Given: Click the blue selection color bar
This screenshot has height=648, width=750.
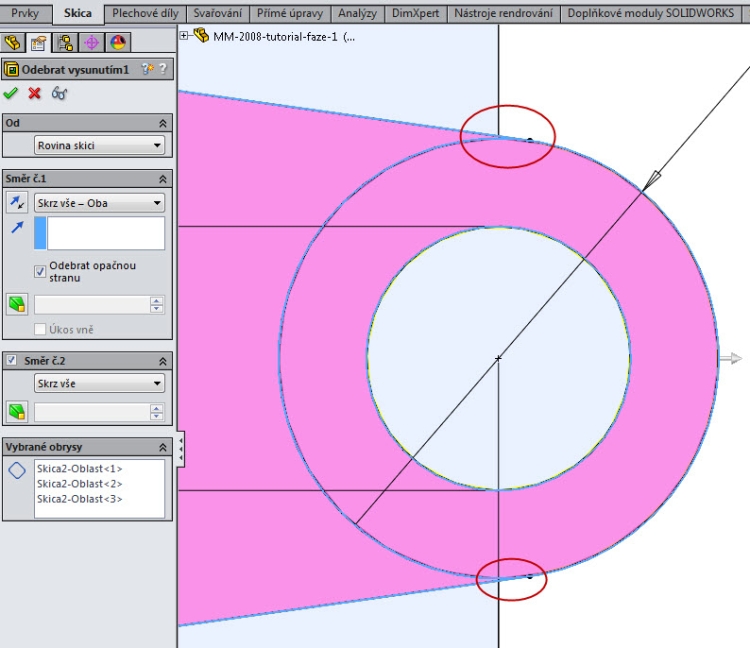Looking at the screenshot, I should tap(40, 233).
